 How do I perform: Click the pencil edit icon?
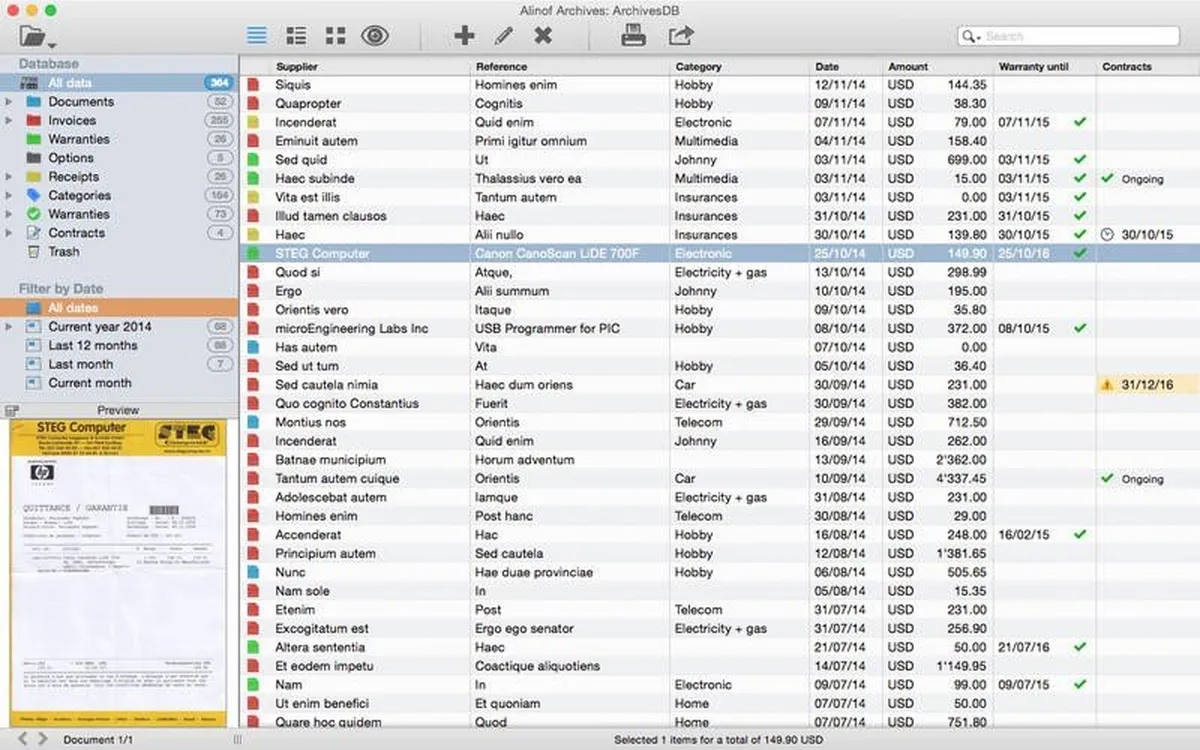503,36
